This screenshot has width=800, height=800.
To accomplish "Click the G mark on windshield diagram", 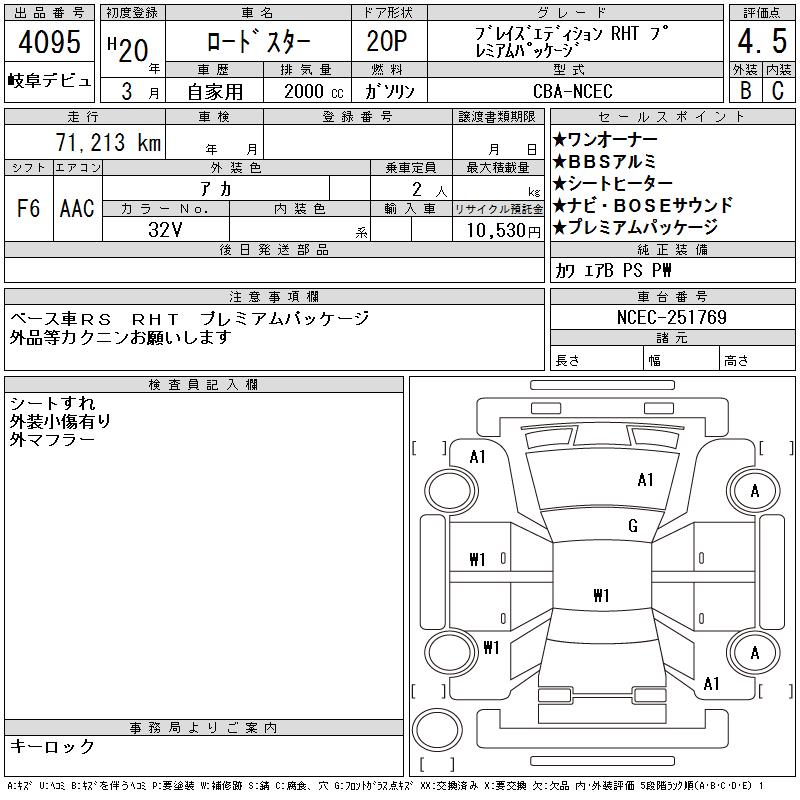I will click(x=633, y=526).
